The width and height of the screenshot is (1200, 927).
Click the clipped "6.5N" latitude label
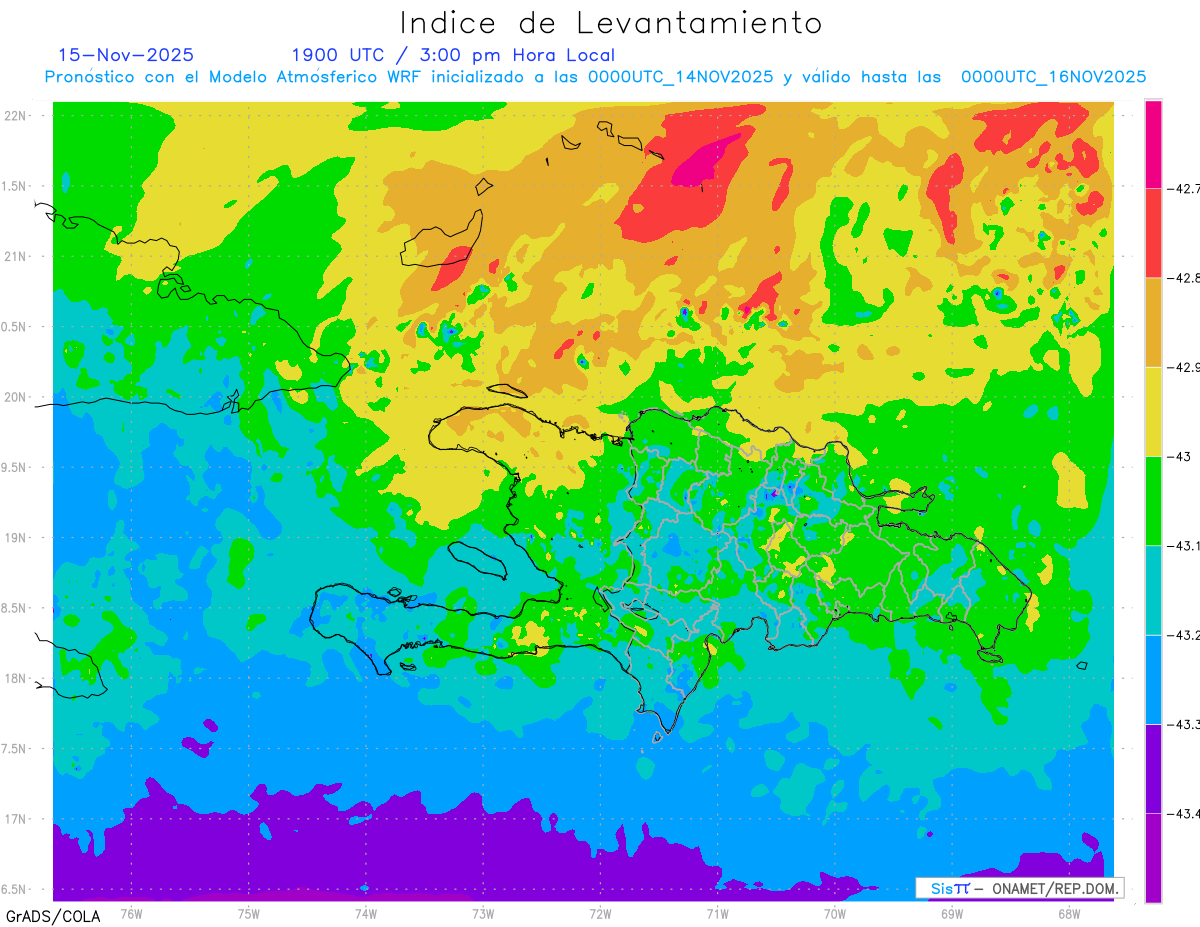13,889
